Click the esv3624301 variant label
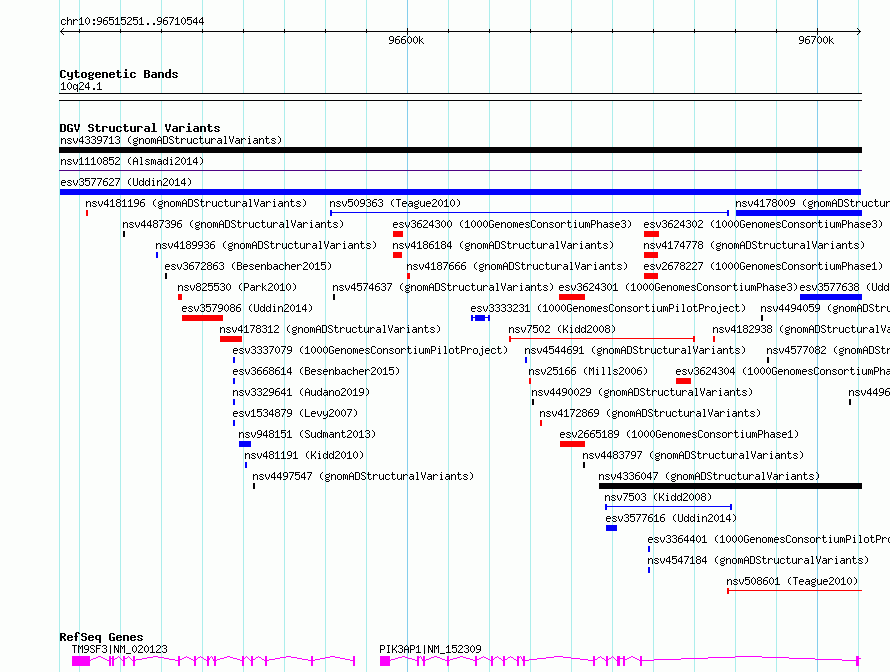The image size is (890, 672). click(x=678, y=287)
